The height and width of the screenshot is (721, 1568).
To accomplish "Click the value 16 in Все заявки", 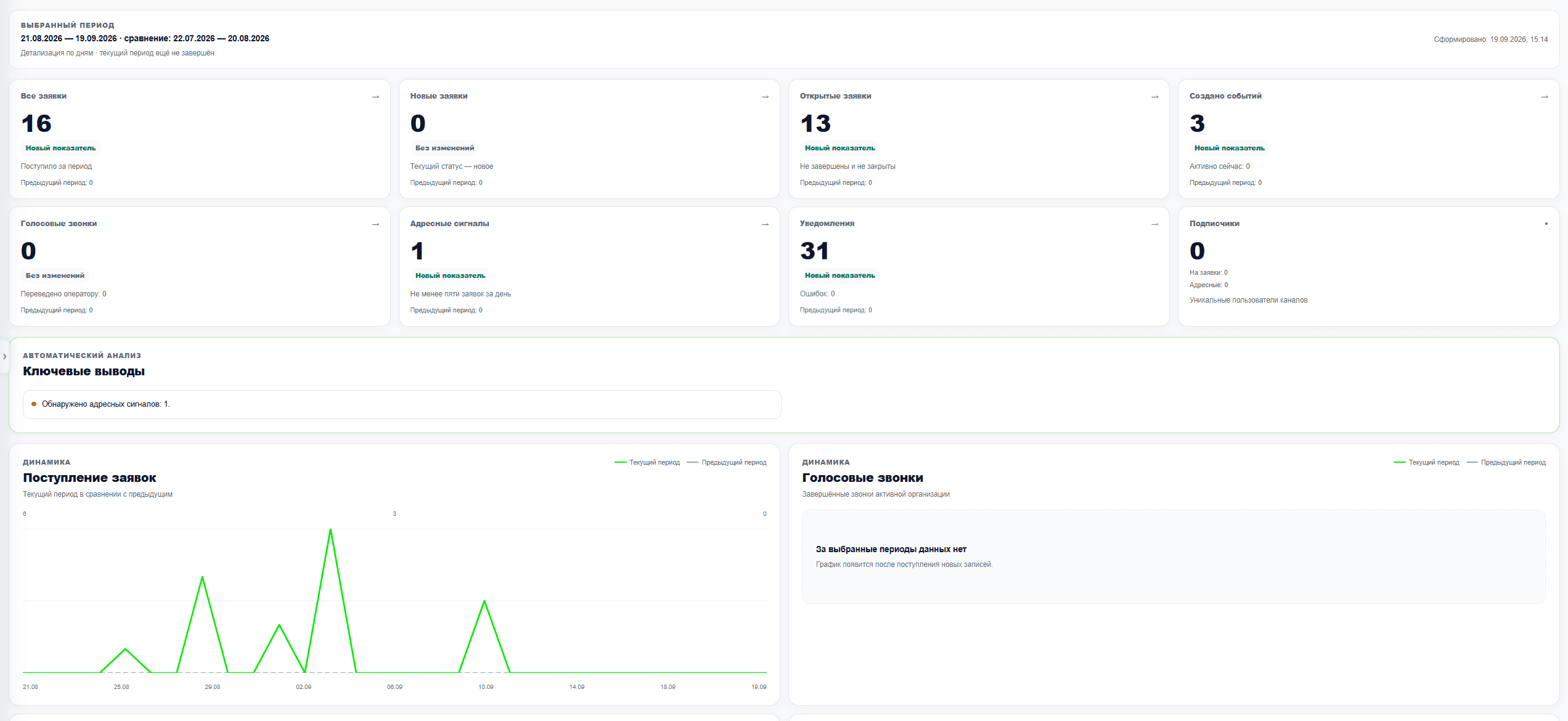I will tap(36, 123).
